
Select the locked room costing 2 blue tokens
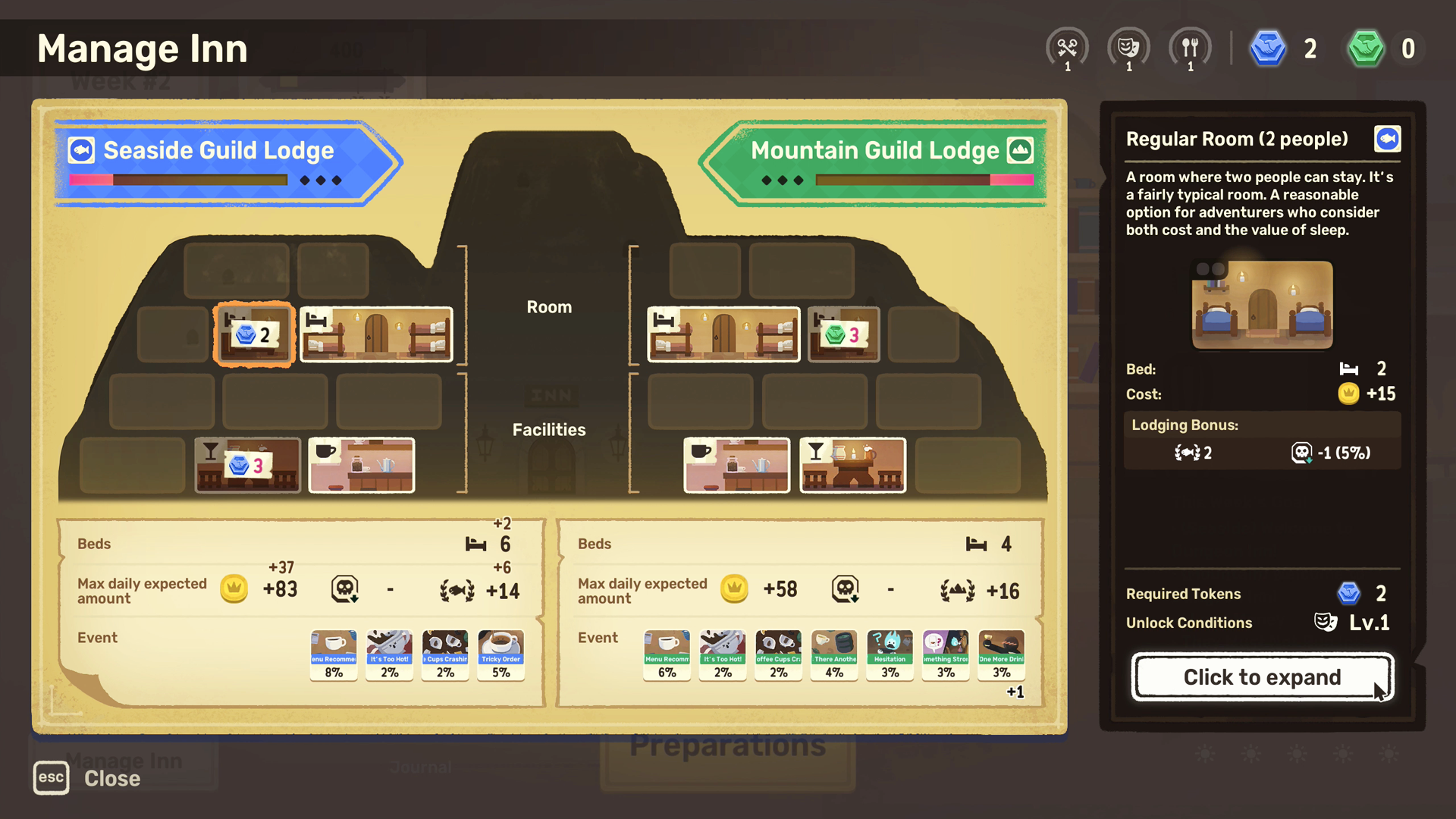tap(253, 334)
